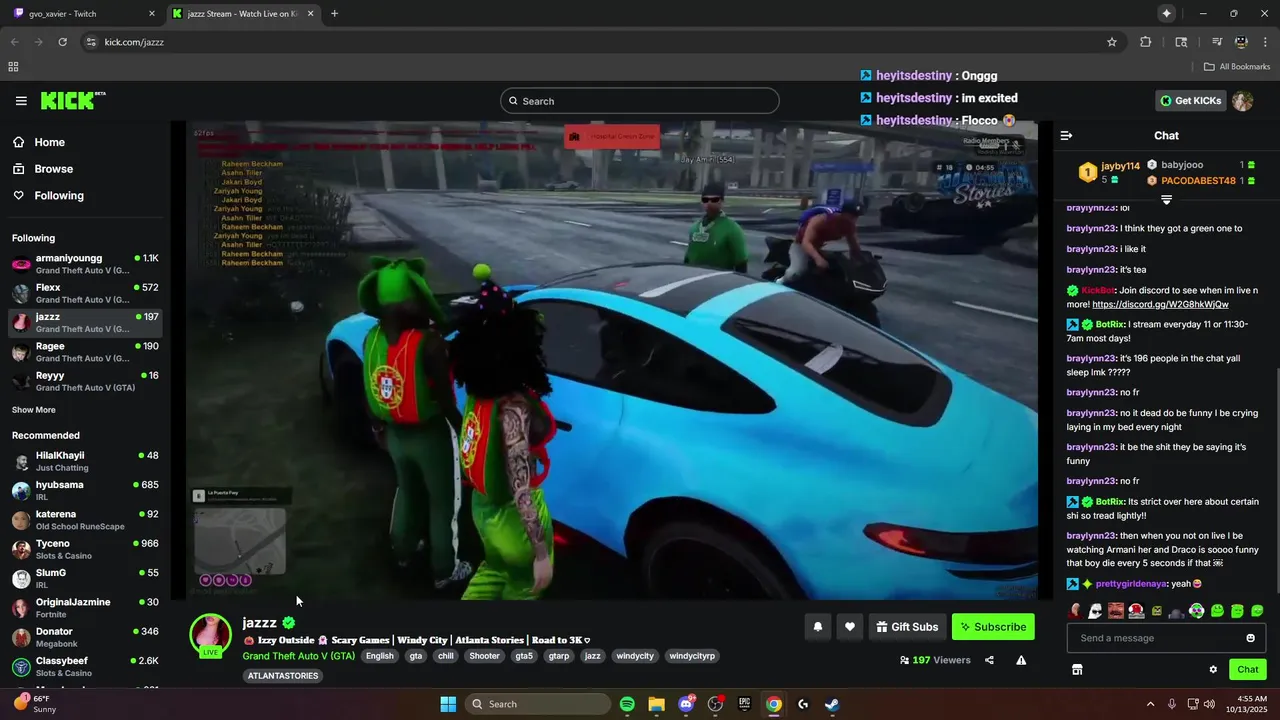Select the English stream tag
1280x720 pixels.
(379, 656)
